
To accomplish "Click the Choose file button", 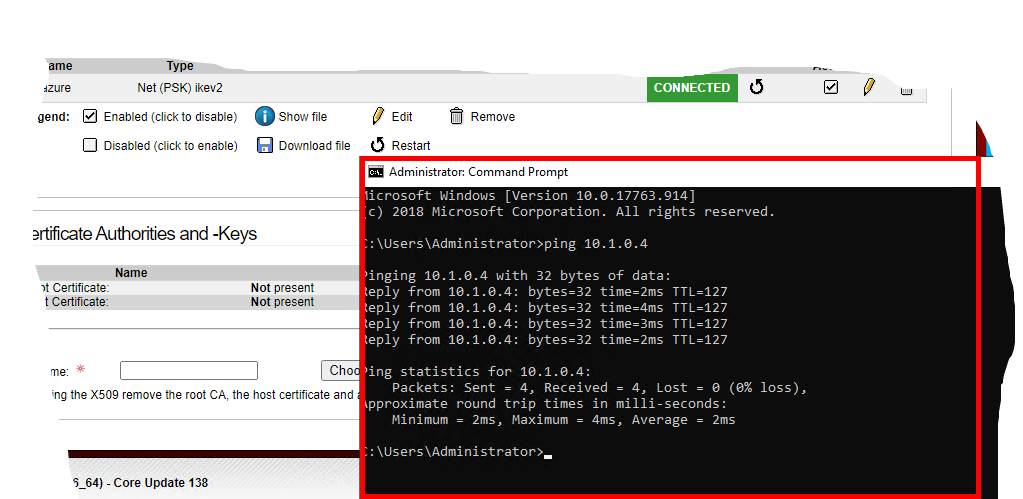I will pyautogui.click(x=341, y=370).
